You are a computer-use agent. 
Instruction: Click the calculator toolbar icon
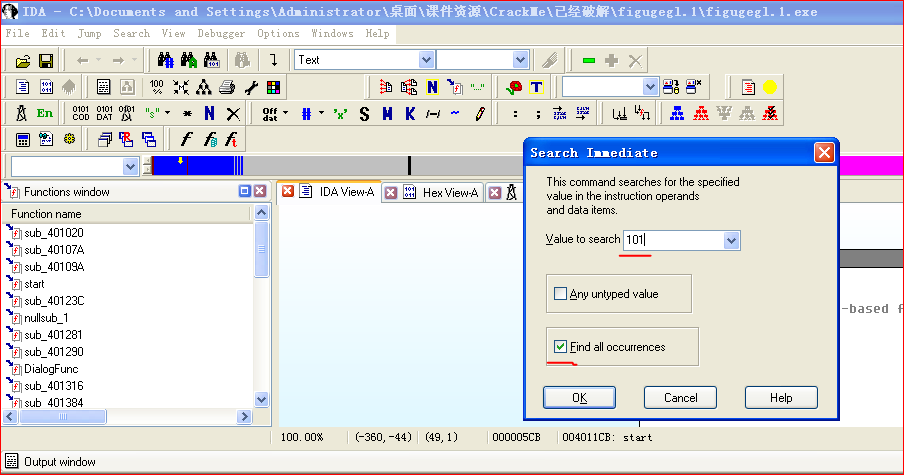[22, 140]
